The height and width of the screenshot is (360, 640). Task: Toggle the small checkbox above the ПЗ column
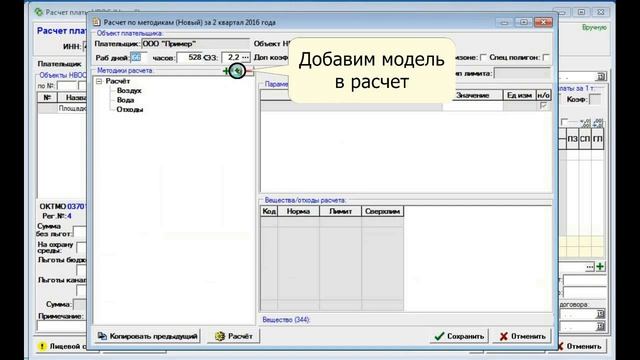pyautogui.click(x=564, y=122)
